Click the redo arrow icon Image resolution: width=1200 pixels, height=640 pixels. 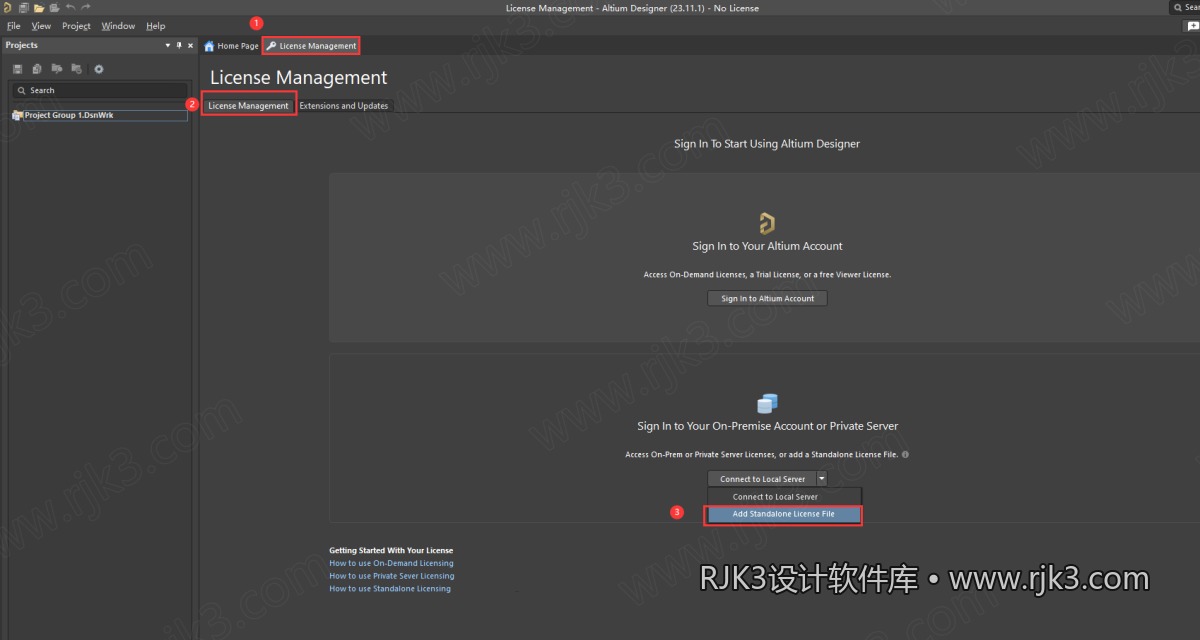click(x=85, y=8)
